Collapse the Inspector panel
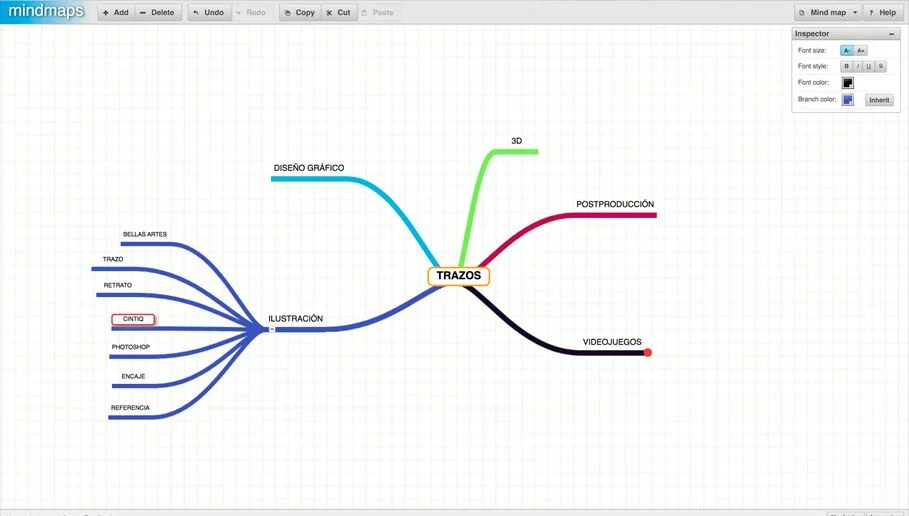 (891, 34)
